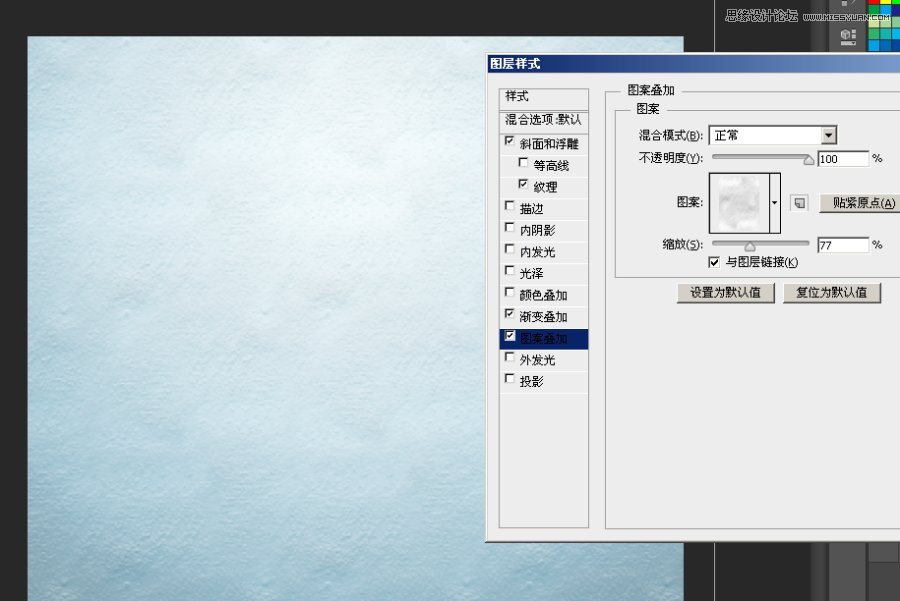Enable the 光泽 checkbox
The height and width of the screenshot is (601, 900).
click(x=509, y=270)
